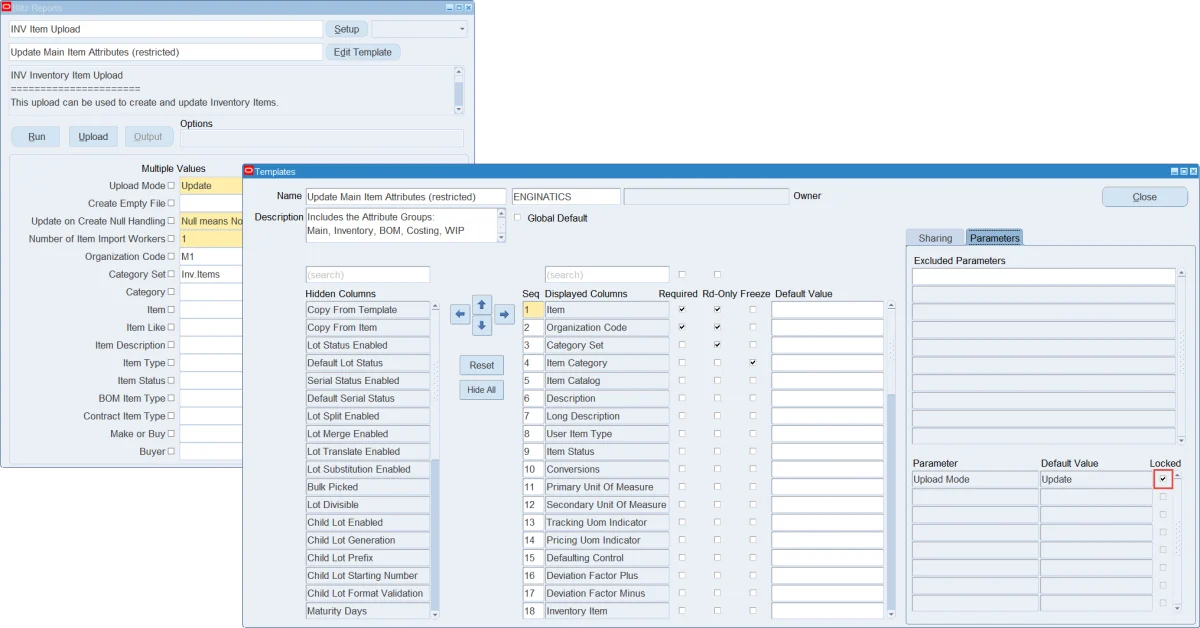This screenshot has width=1200, height=628.
Task: Select 'Lot Status Enabled' hidden column
Action: coord(367,345)
